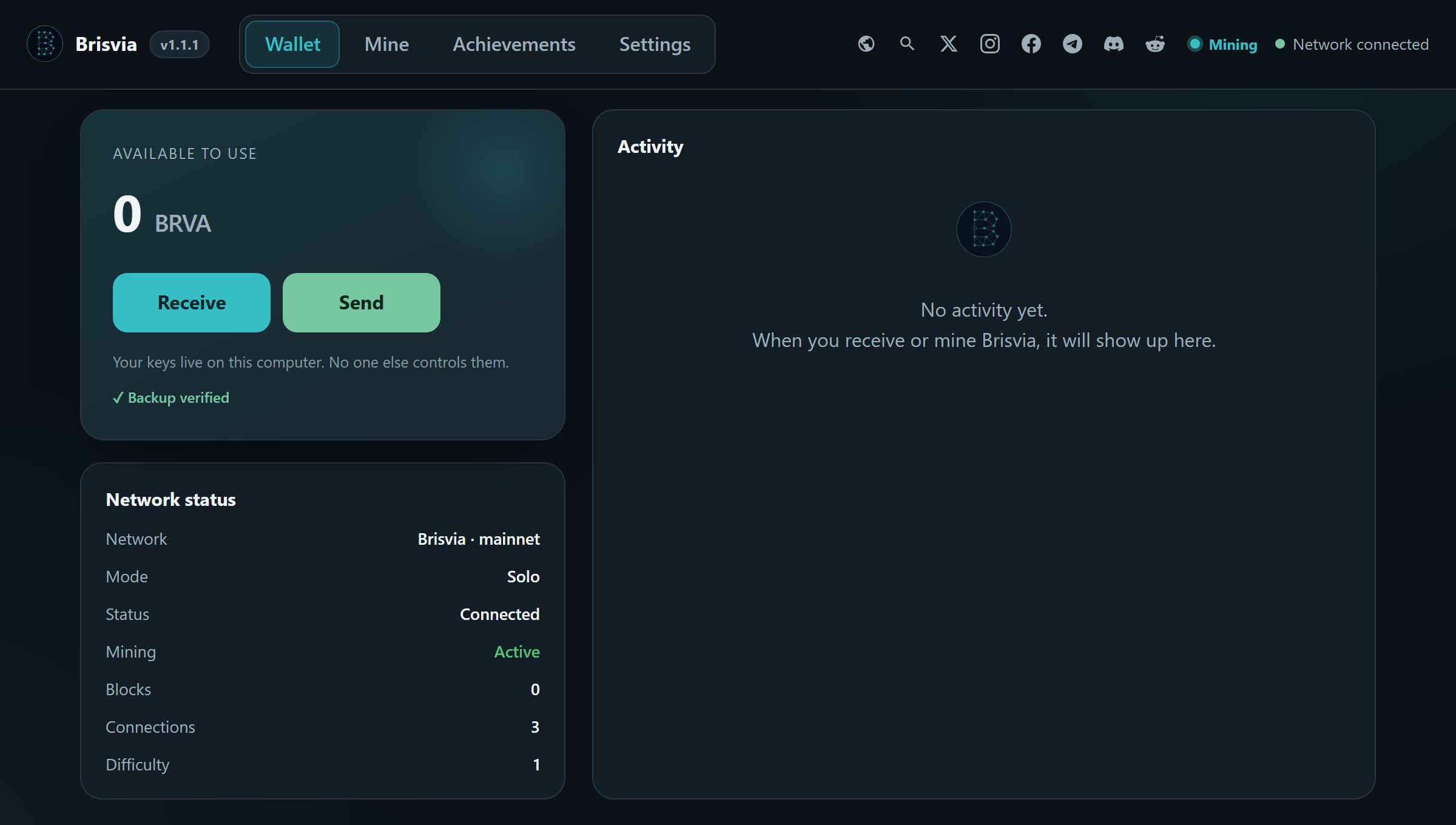The image size is (1456, 825).
Task: Click the Brisvia emblem in Activity panel
Action: tap(984, 229)
